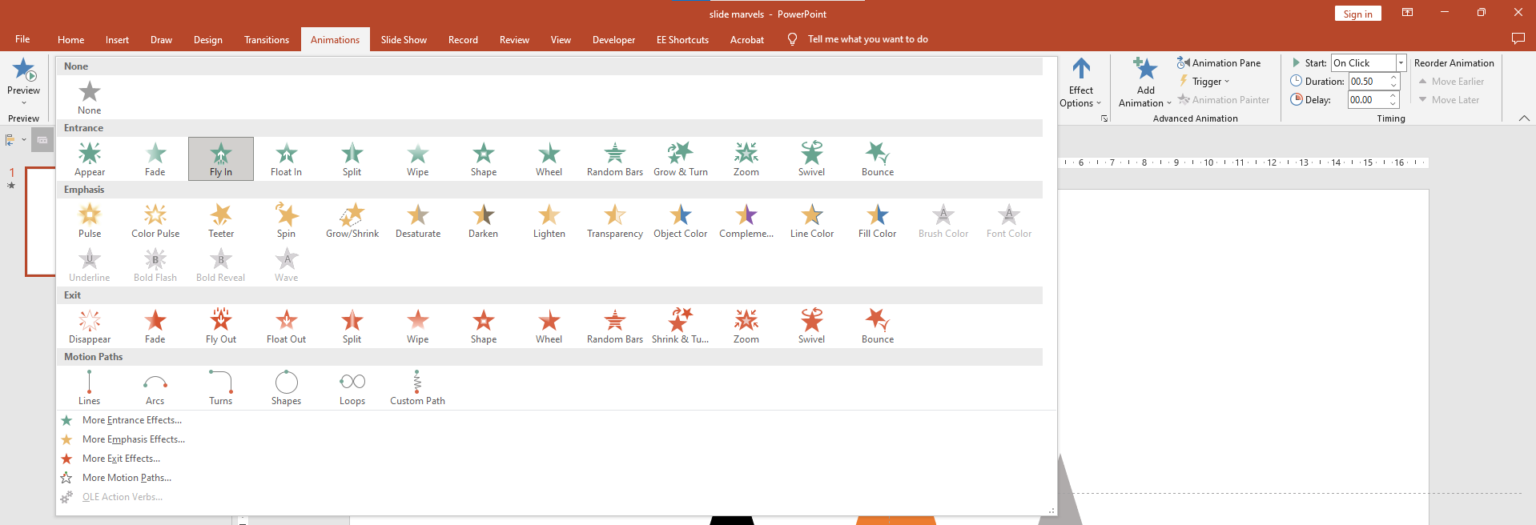Open the Effect Options dropdown
This screenshot has width=1536, height=525.
tap(1081, 83)
